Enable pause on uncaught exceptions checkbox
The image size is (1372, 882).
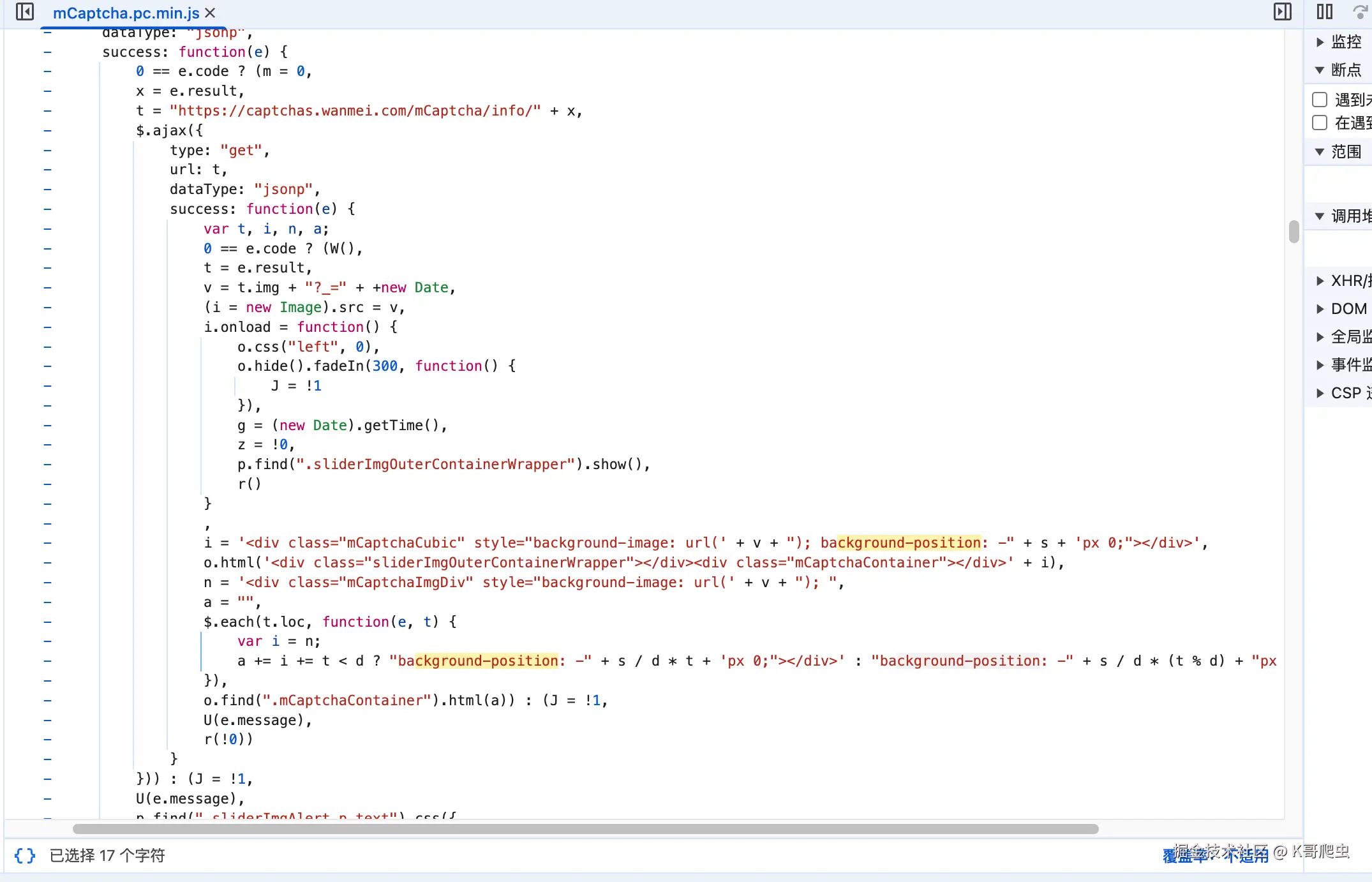(1320, 100)
